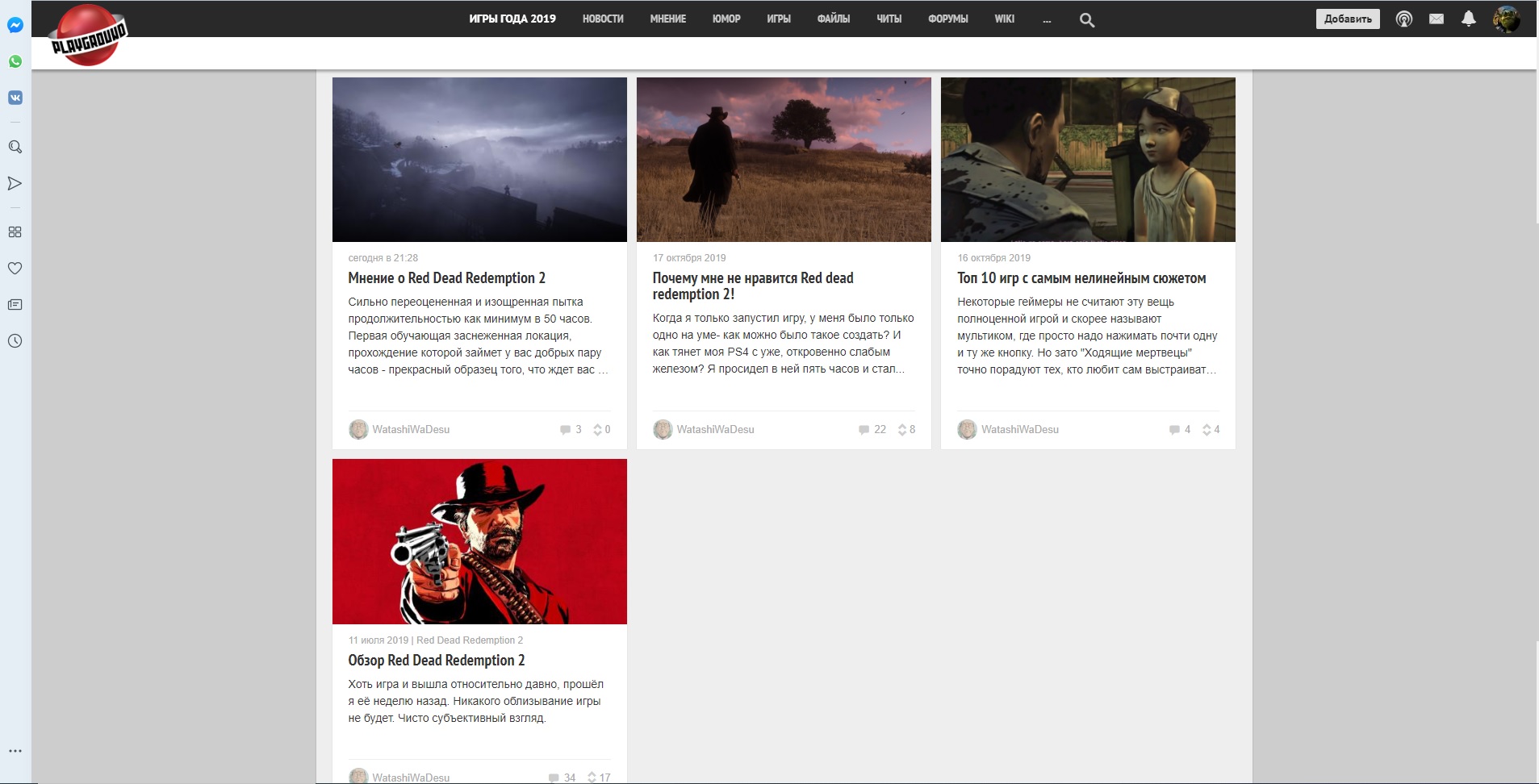Open the Walking Dead article thumbnail

(1087, 160)
